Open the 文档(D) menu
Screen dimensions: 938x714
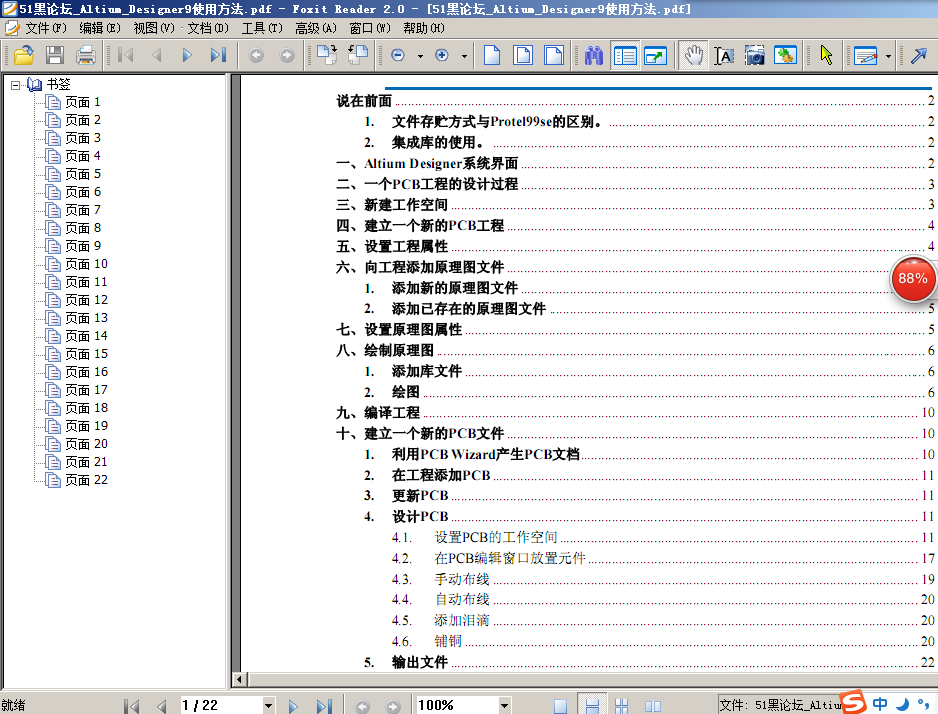point(208,28)
